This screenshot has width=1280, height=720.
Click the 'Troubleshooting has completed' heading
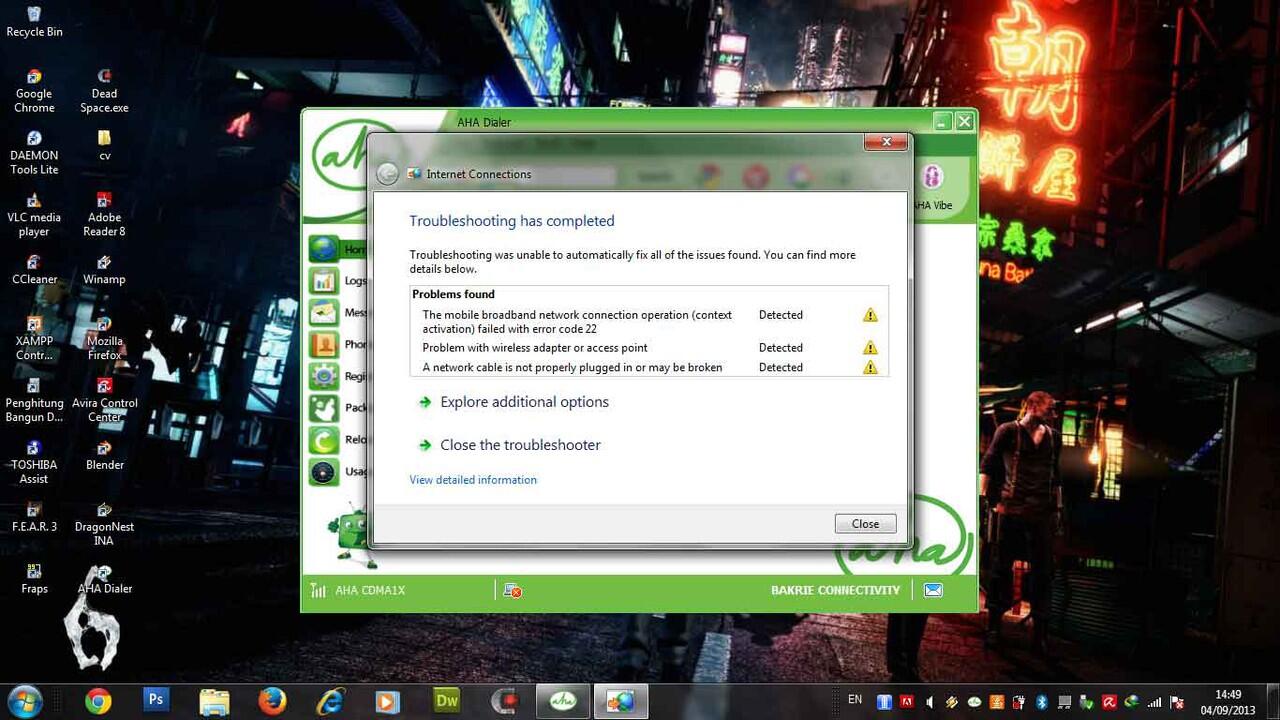pos(512,221)
